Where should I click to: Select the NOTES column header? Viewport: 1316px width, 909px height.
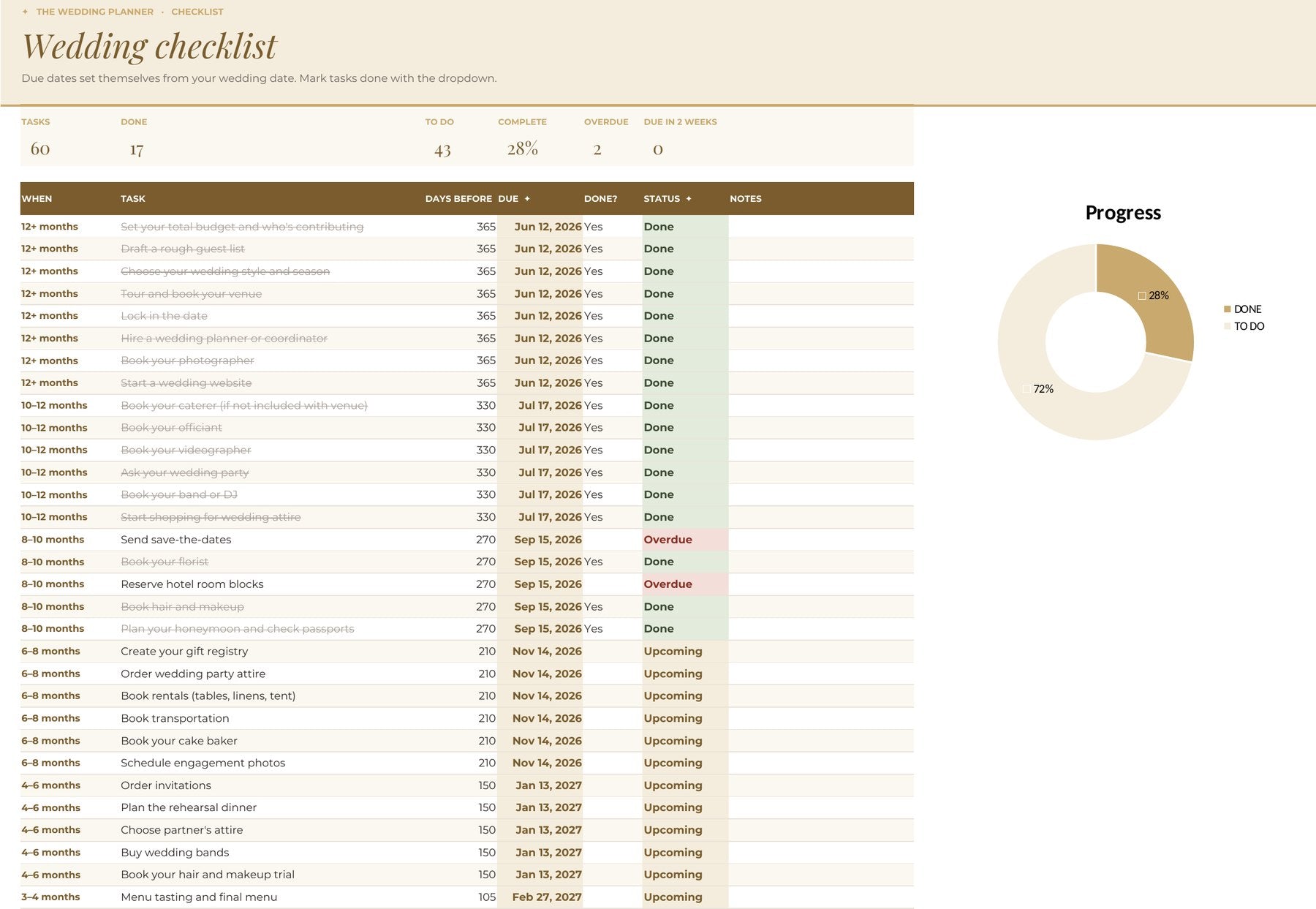pos(746,199)
